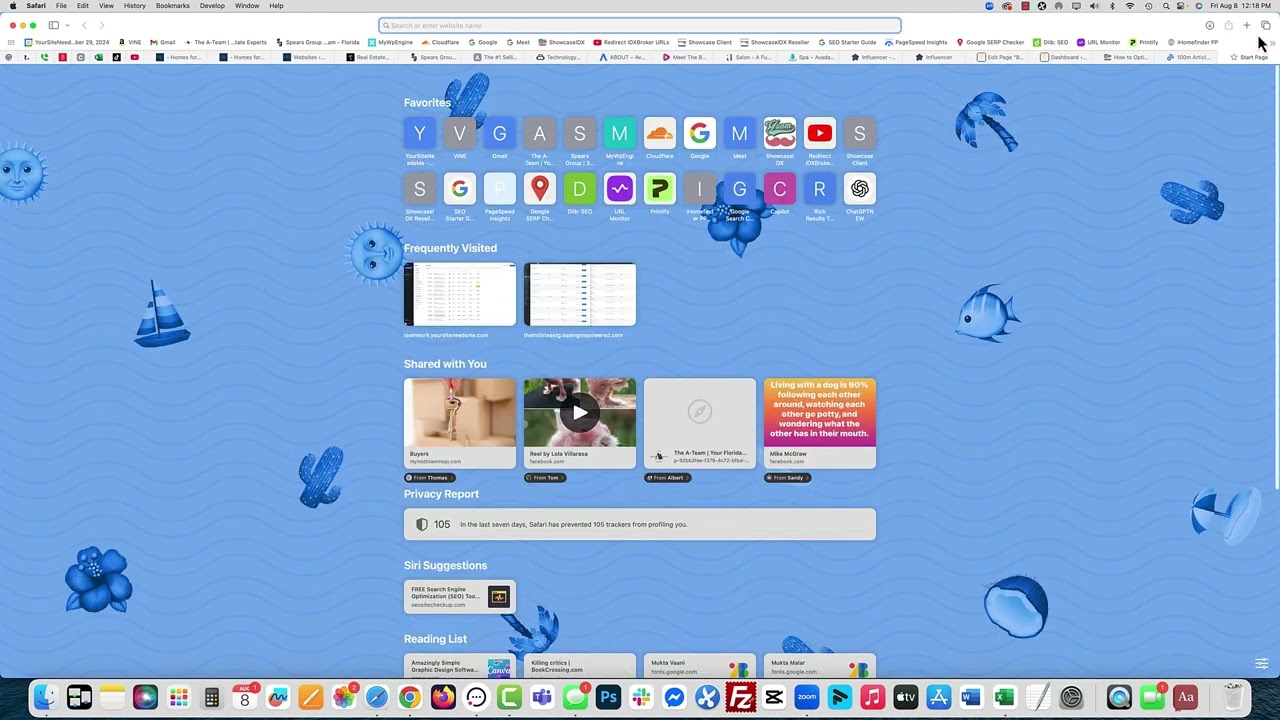Open the File menu
This screenshot has width=1280, height=720.
(61, 6)
